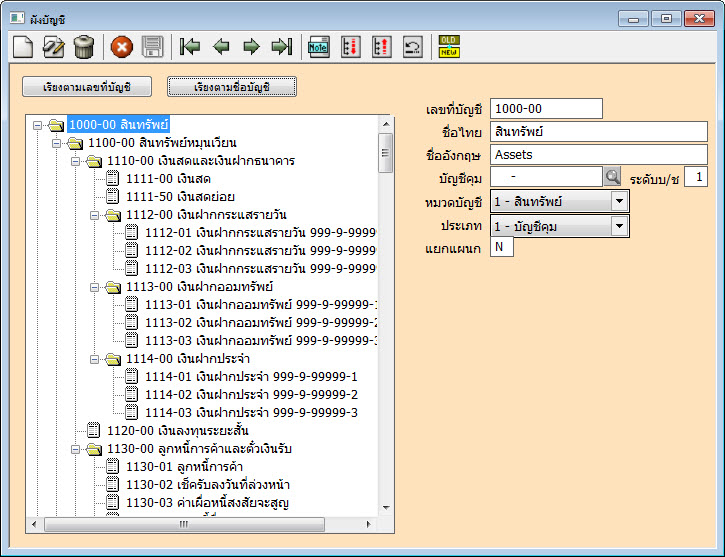Click เรียงตามเลขที่บัญชี sort button
Viewport: 725px width, 557px height.
click(x=87, y=87)
